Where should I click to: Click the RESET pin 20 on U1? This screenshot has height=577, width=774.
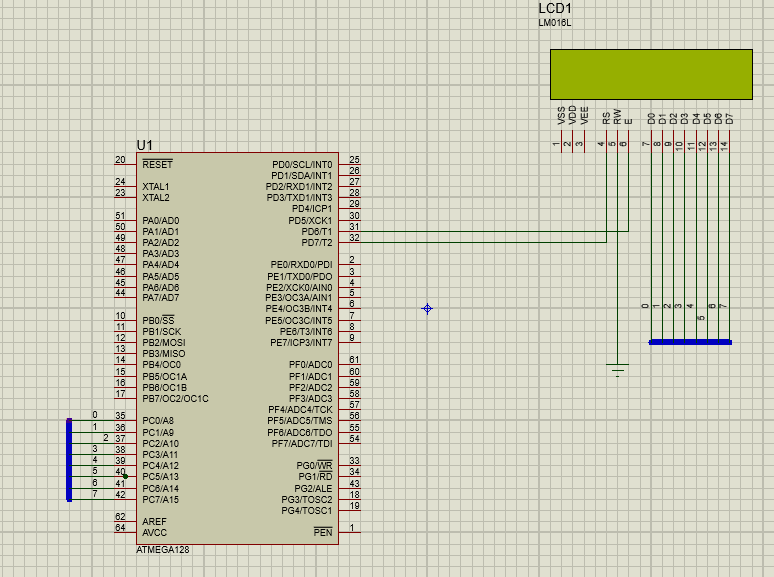[123, 164]
